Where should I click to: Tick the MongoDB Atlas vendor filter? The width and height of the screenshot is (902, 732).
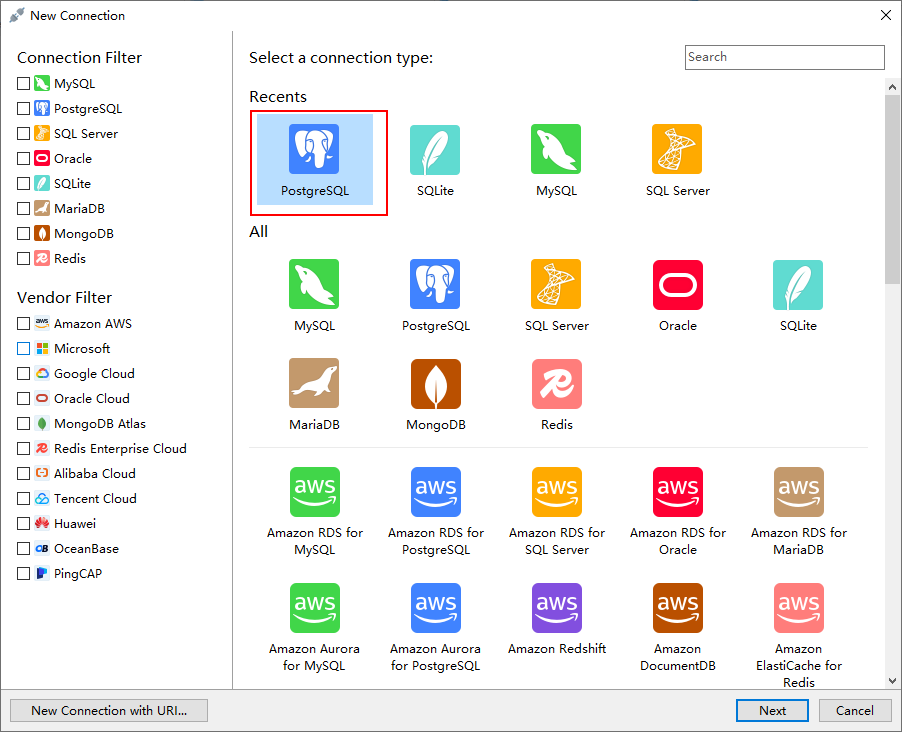pyautogui.click(x=24, y=424)
